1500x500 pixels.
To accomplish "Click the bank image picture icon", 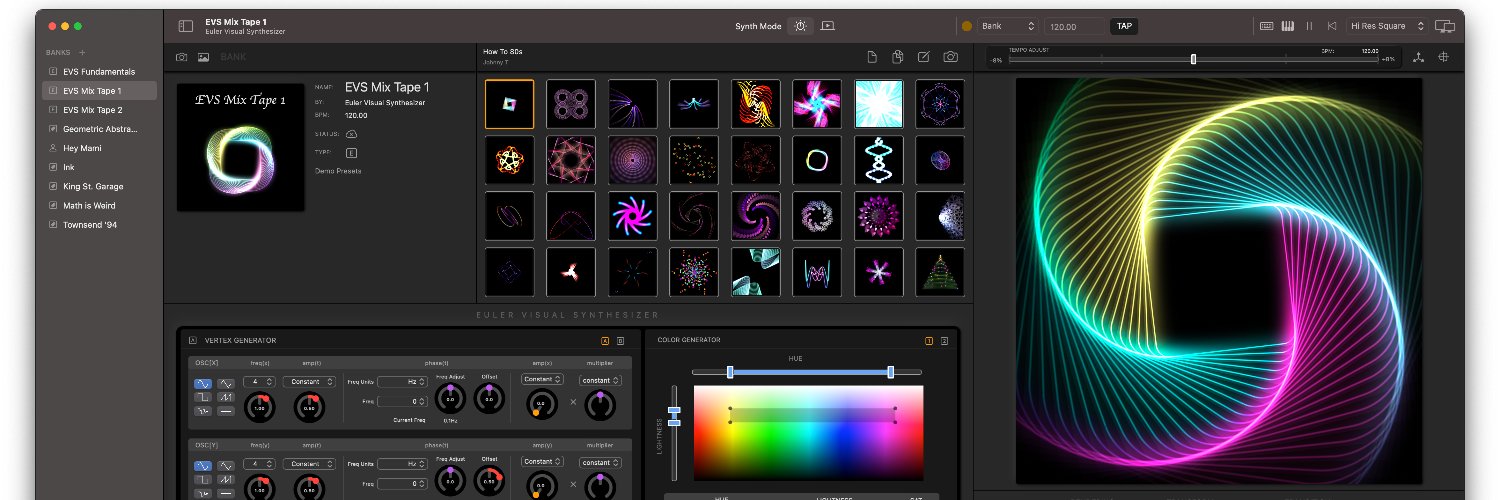I will tap(203, 58).
